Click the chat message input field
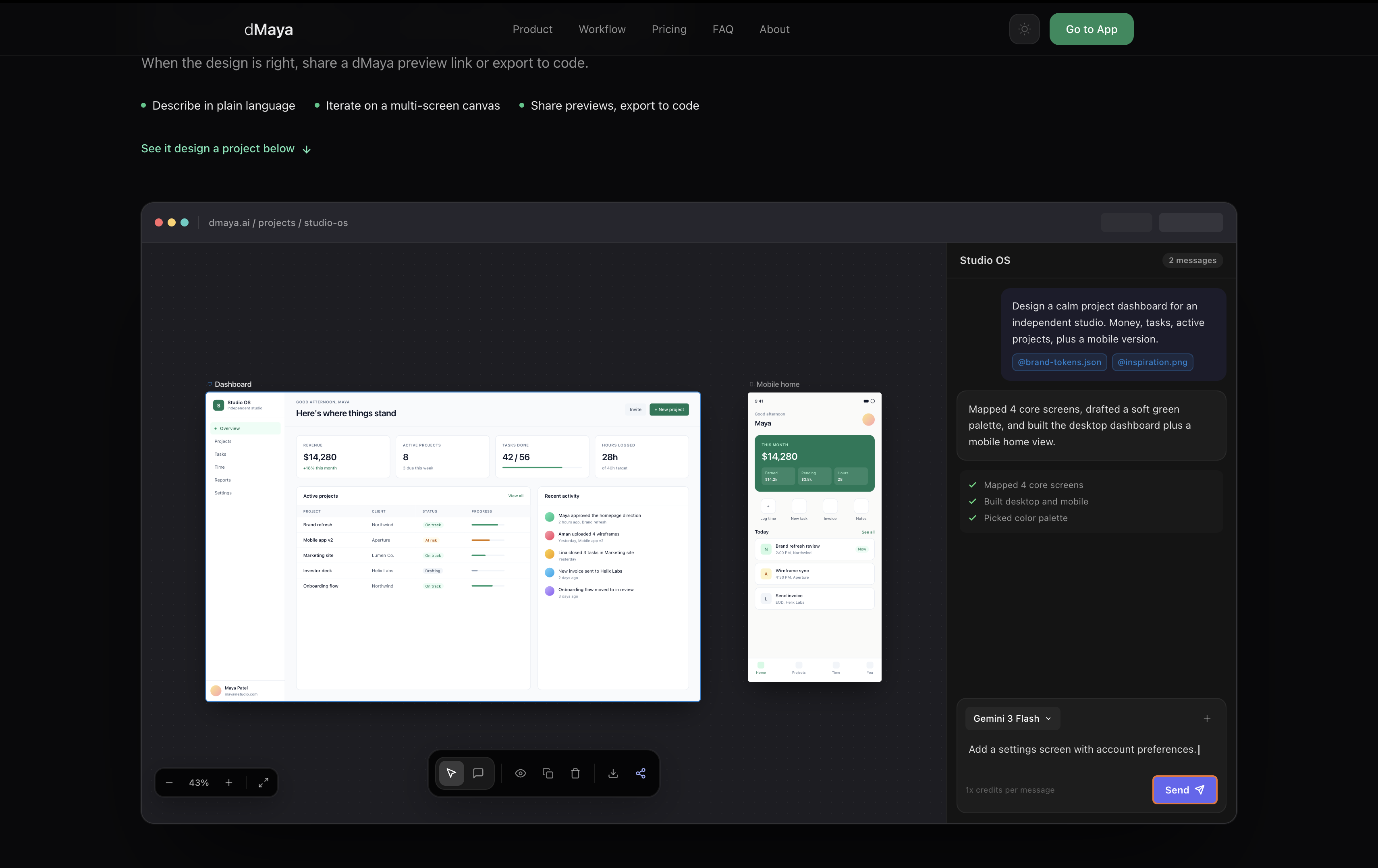1378x868 pixels. pyautogui.click(x=1090, y=750)
